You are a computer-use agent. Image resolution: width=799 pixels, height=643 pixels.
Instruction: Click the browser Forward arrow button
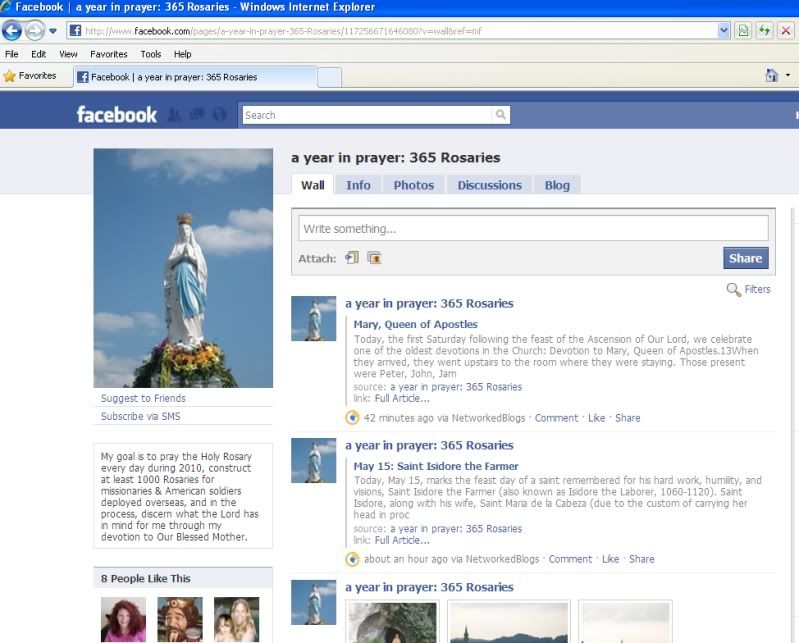tap(35, 31)
